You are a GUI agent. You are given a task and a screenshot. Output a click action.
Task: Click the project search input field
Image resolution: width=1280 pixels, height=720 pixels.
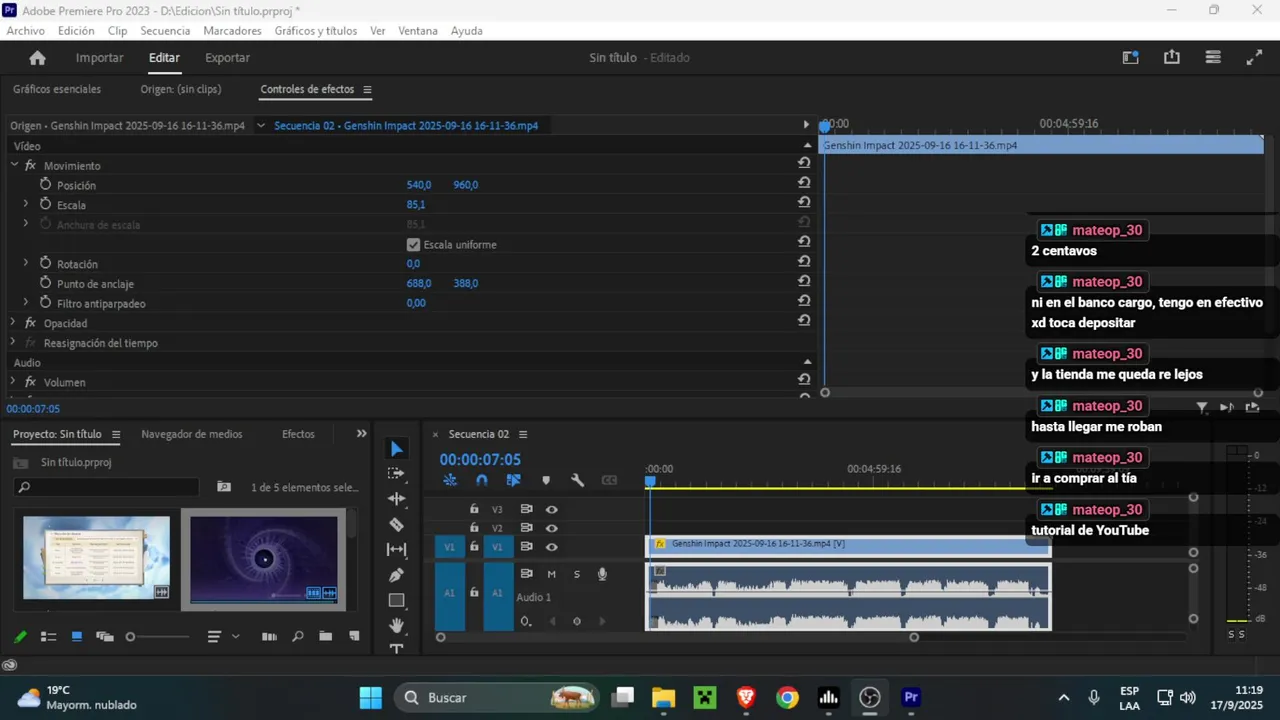pyautogui.click(x=106, y=487)
